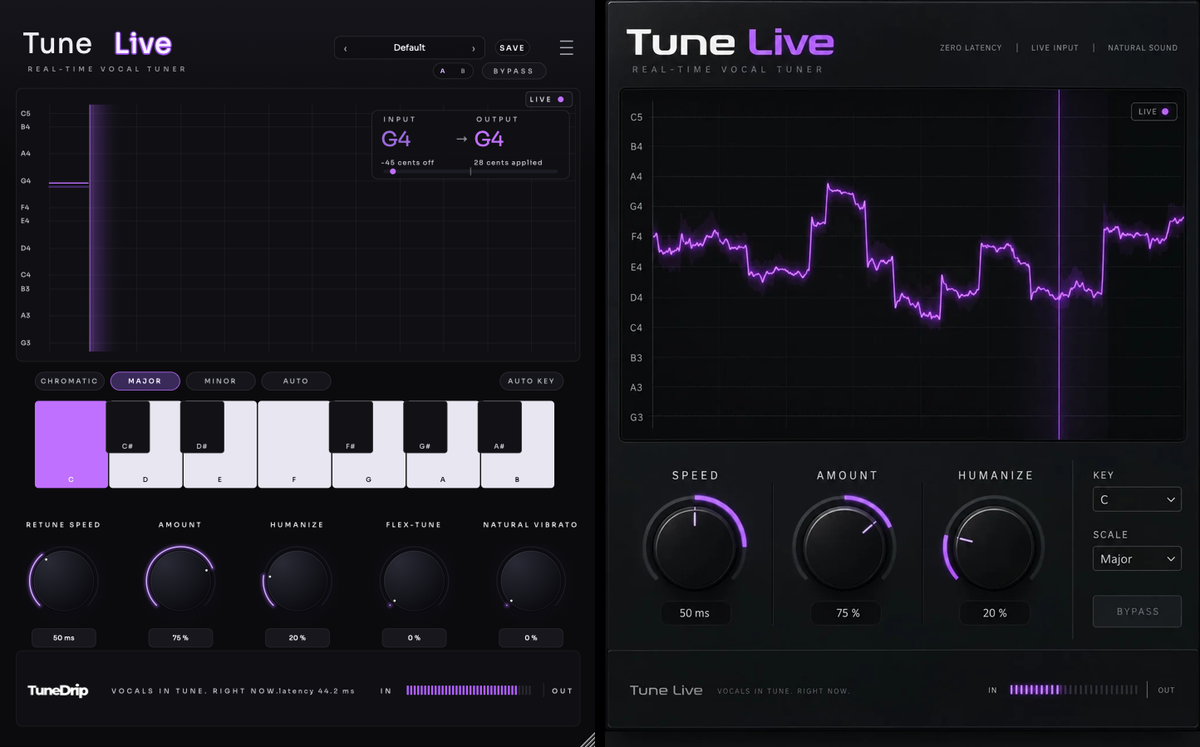Screen dimensions: 1200x747
Task: Click the BYPASS button in right plugin
Action: 1137,611
